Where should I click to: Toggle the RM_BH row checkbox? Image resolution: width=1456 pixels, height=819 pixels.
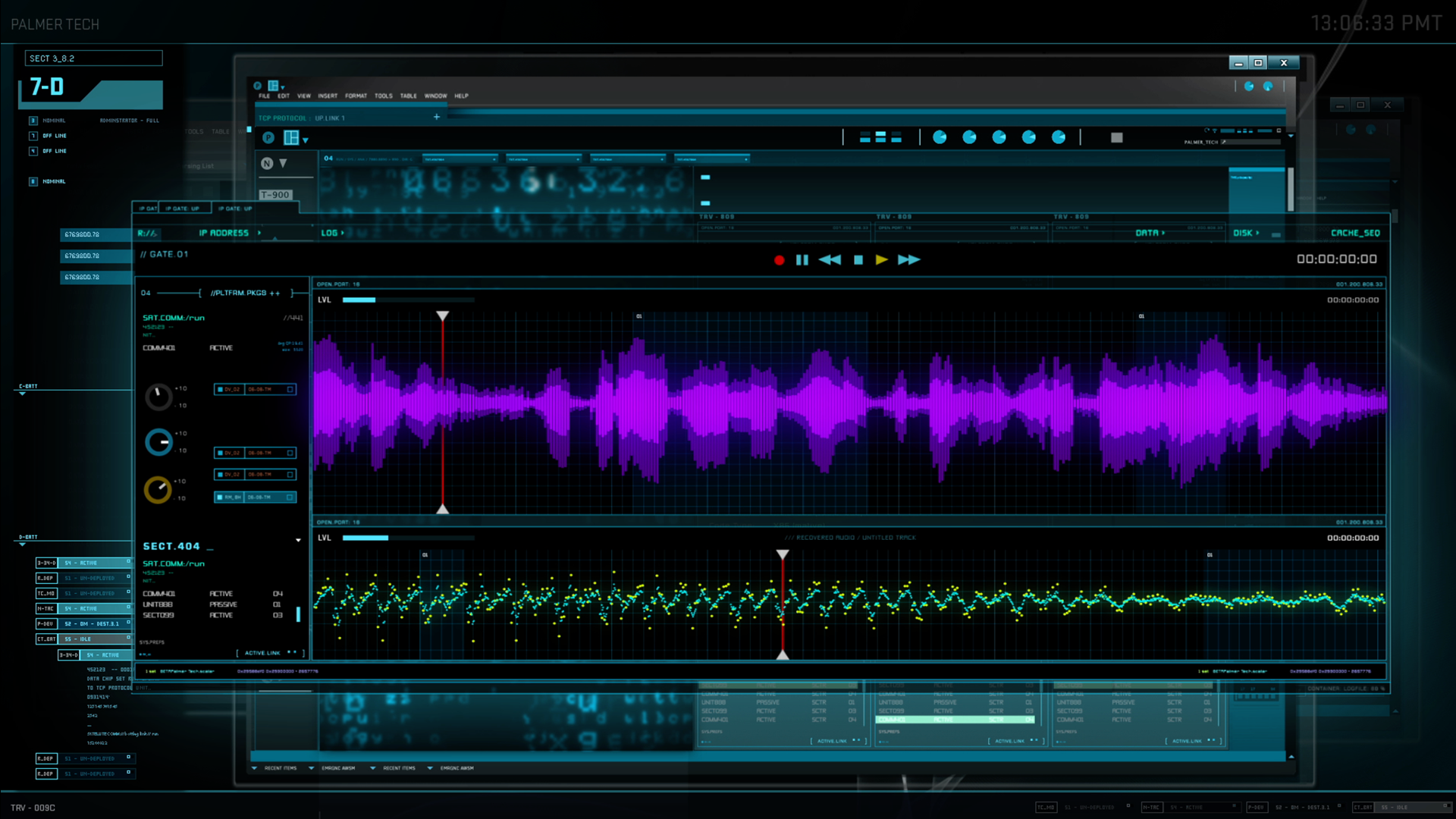[x=290, y=497]
